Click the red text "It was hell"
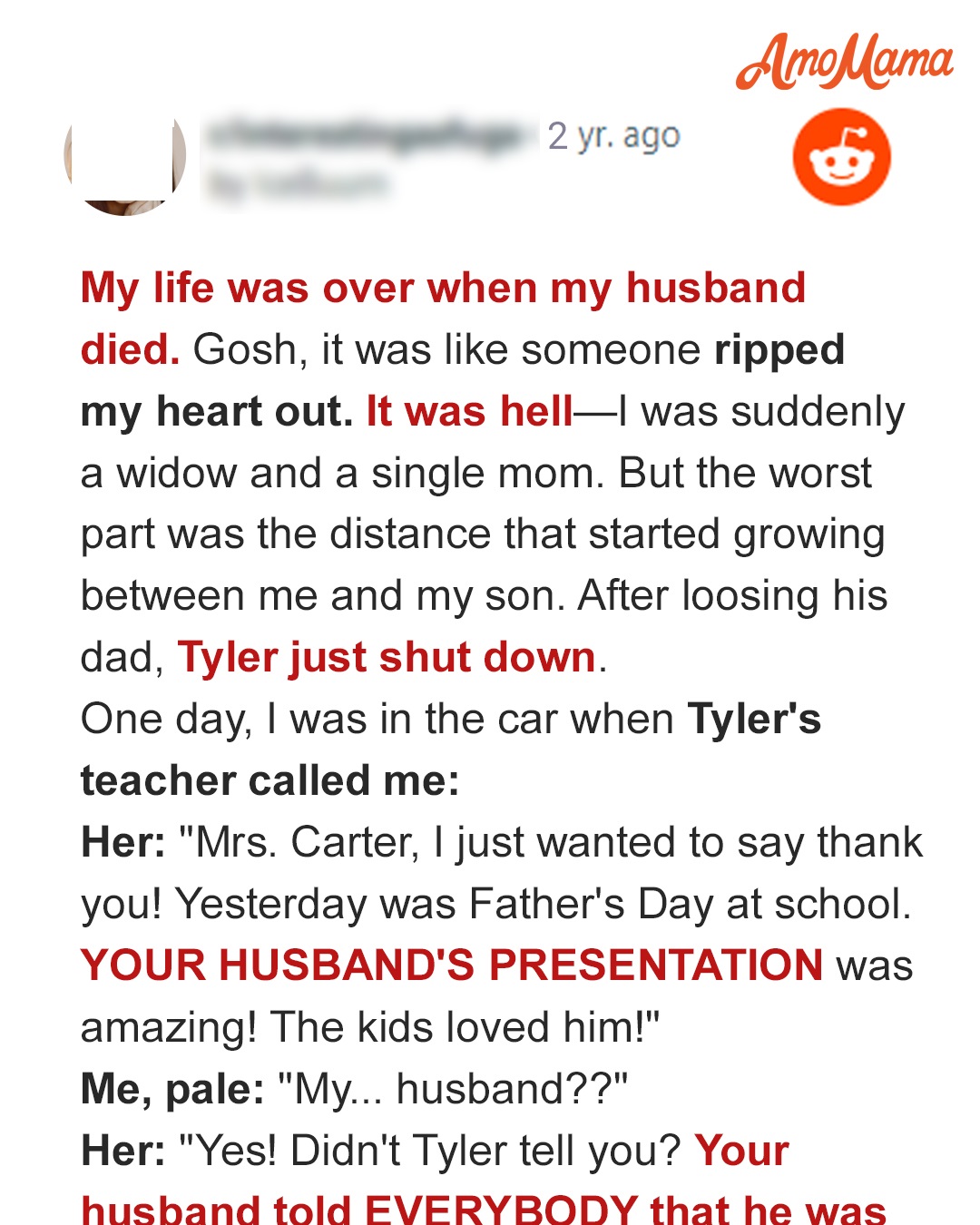 [469, 412]
